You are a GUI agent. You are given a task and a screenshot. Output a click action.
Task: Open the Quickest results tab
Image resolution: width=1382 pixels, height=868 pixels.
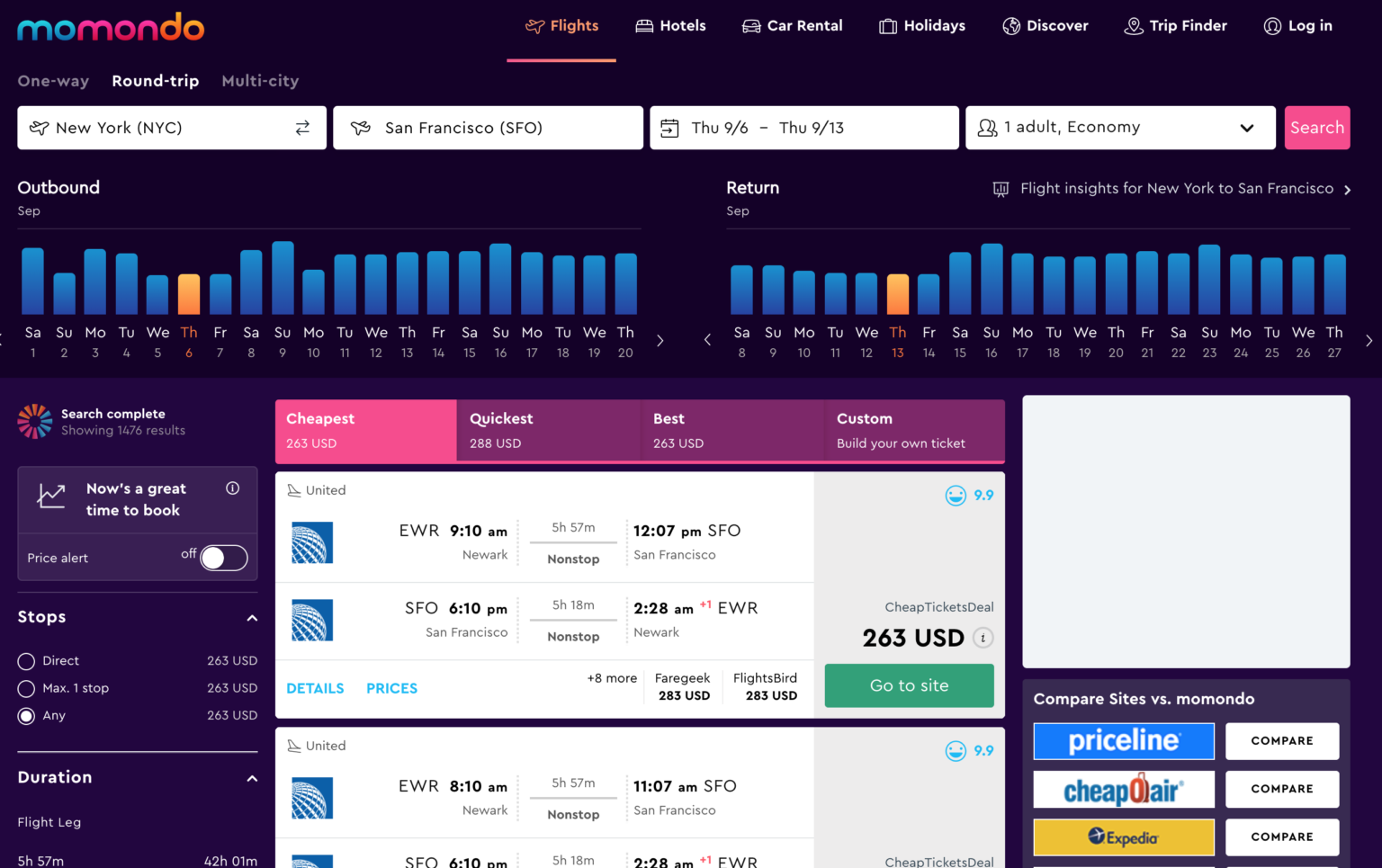(x=548, y=430)
